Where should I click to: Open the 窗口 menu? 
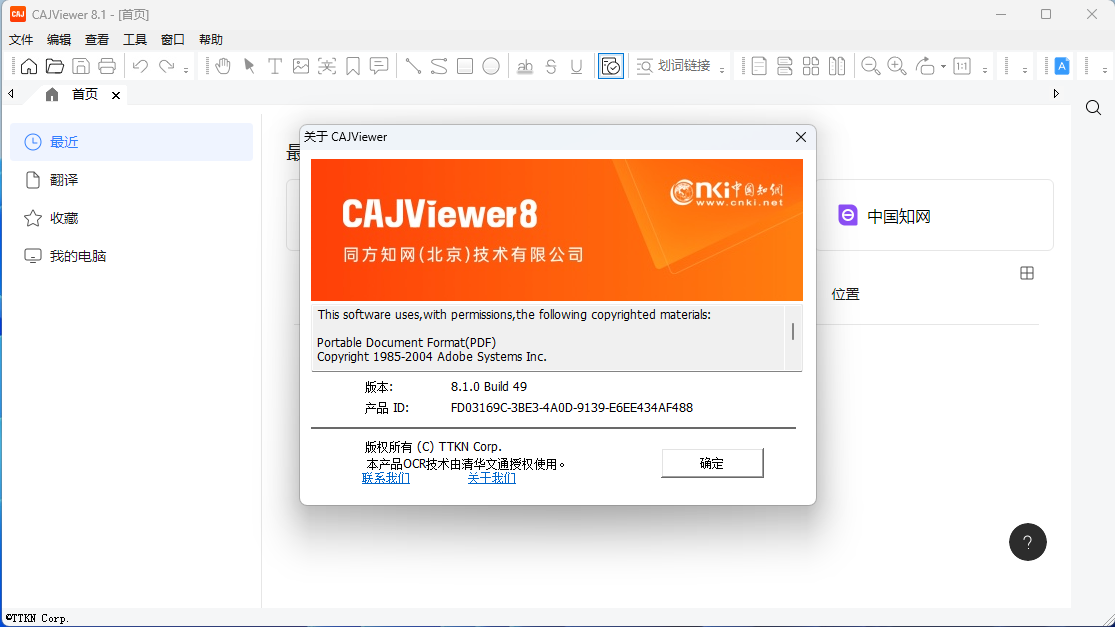tap(173, 40)
